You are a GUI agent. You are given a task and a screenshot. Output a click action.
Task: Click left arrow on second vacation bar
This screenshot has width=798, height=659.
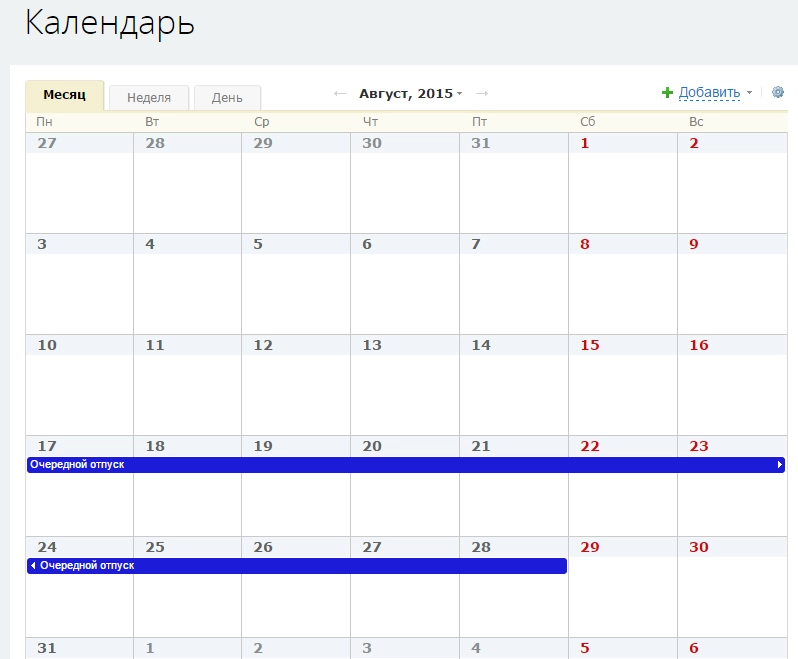coord(33,566)
